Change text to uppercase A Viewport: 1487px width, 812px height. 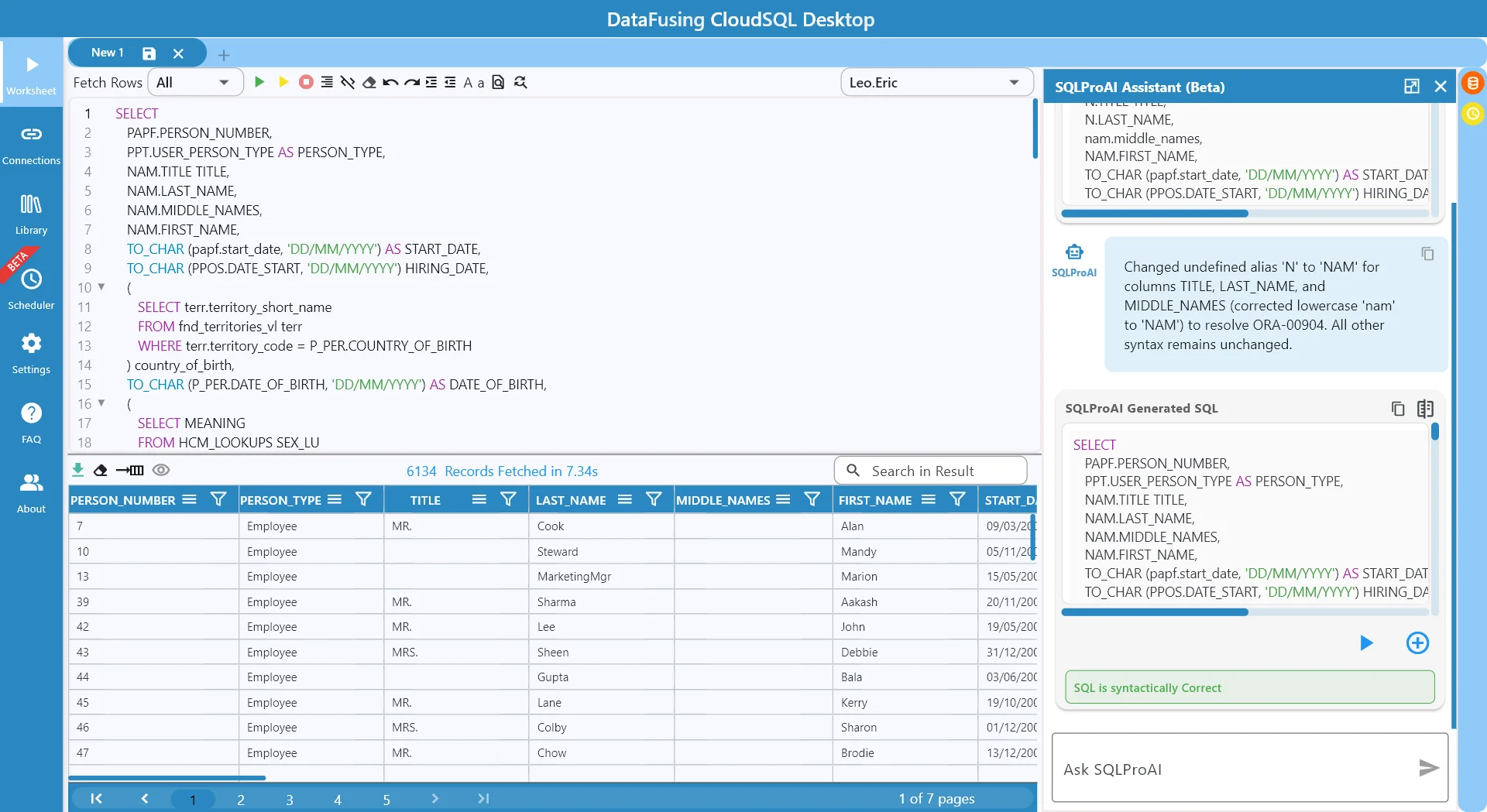(468, 83)
